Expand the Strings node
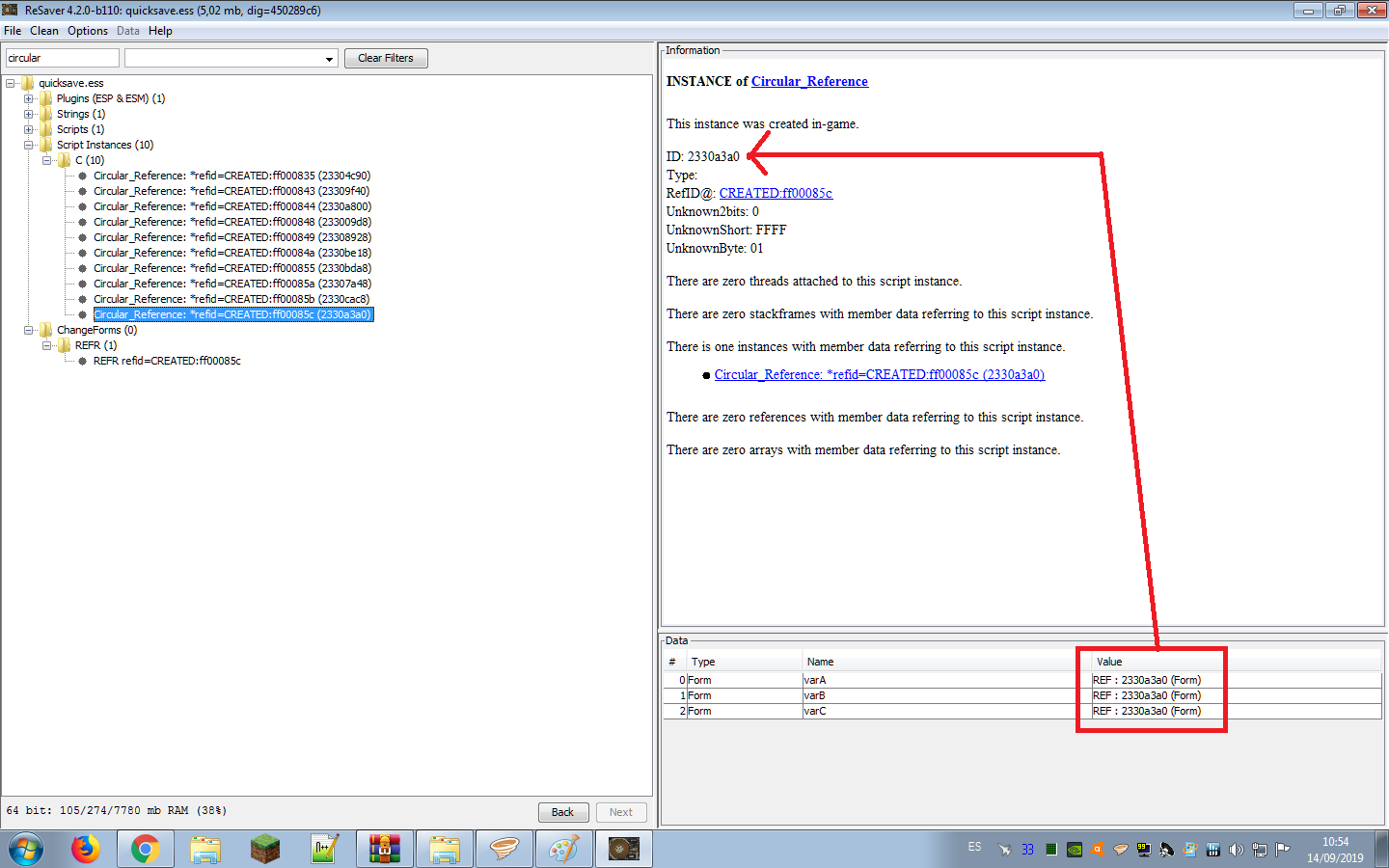Image resolution: width=1389 pixels, height=868 pixels. coord(29,114)
